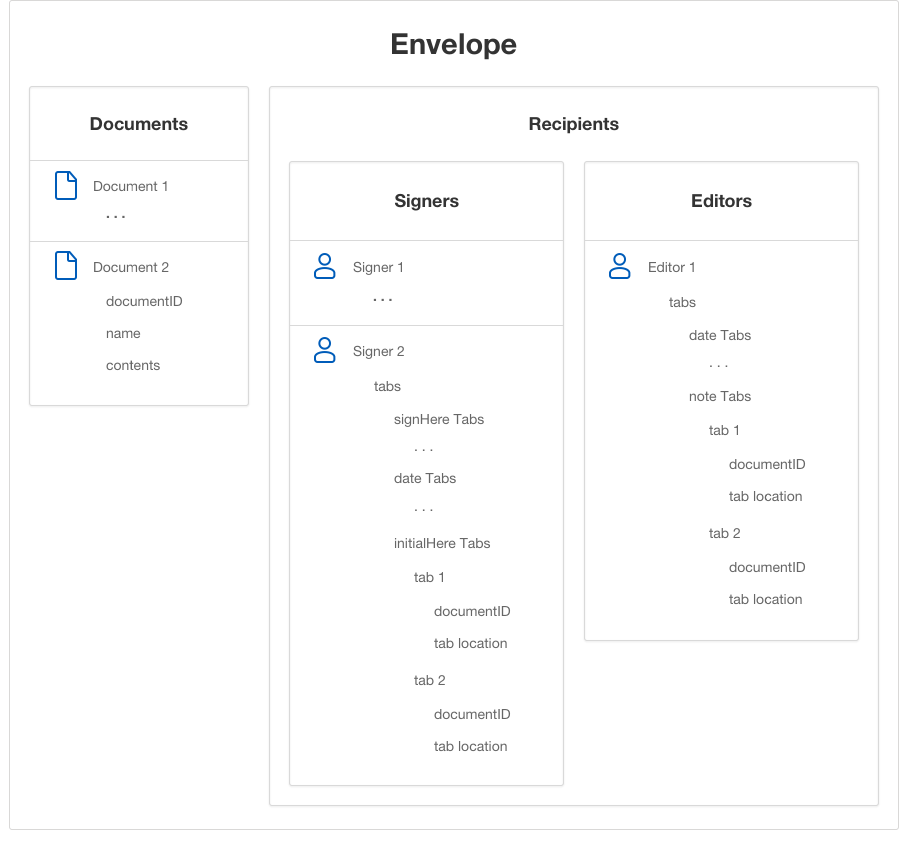This screenshot has width=918, height=852.
Task: Select the Editors section title
Action: [x=721, y=200]
